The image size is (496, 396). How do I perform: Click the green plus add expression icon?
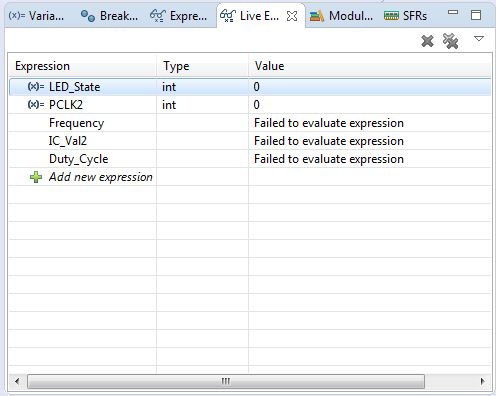coord(36,177)
